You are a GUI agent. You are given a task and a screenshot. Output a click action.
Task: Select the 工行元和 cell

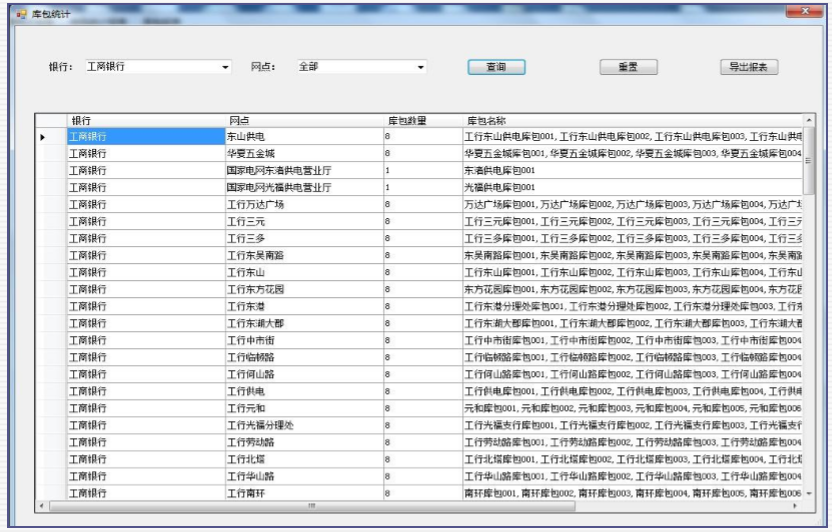pos(305,408)
